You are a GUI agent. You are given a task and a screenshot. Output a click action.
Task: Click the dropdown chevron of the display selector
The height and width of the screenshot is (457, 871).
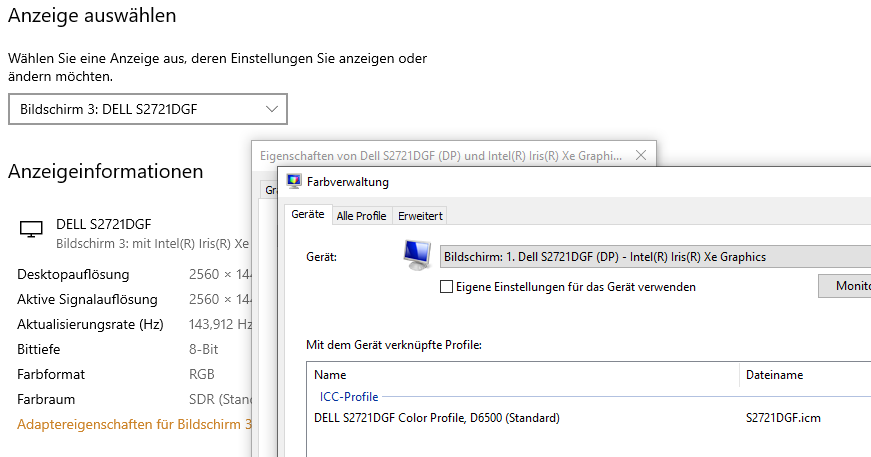coord(271,109)
